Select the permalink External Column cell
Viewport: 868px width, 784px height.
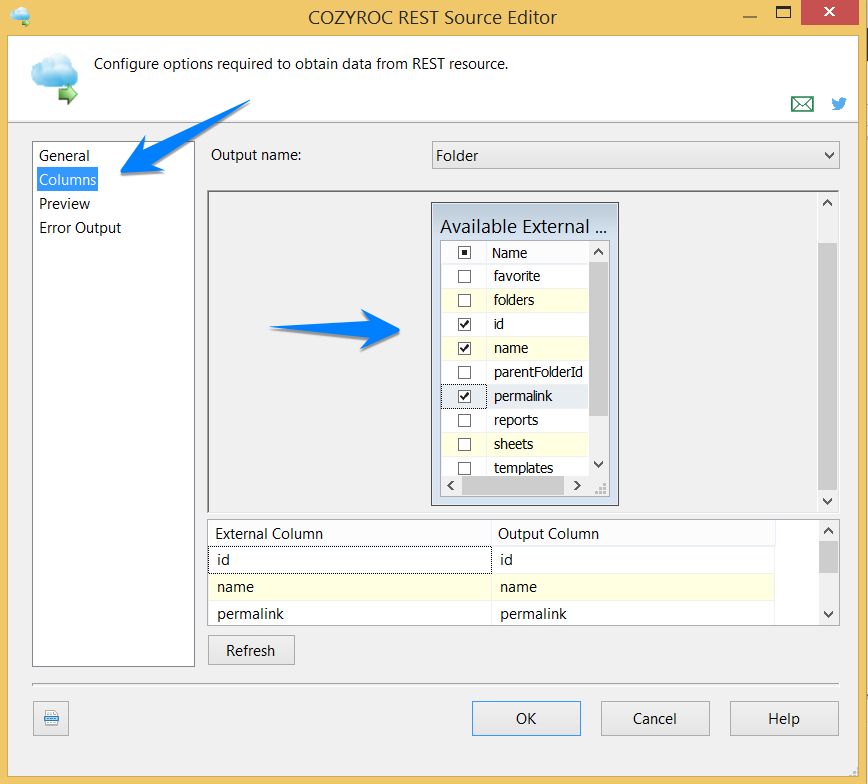(350, 613)
